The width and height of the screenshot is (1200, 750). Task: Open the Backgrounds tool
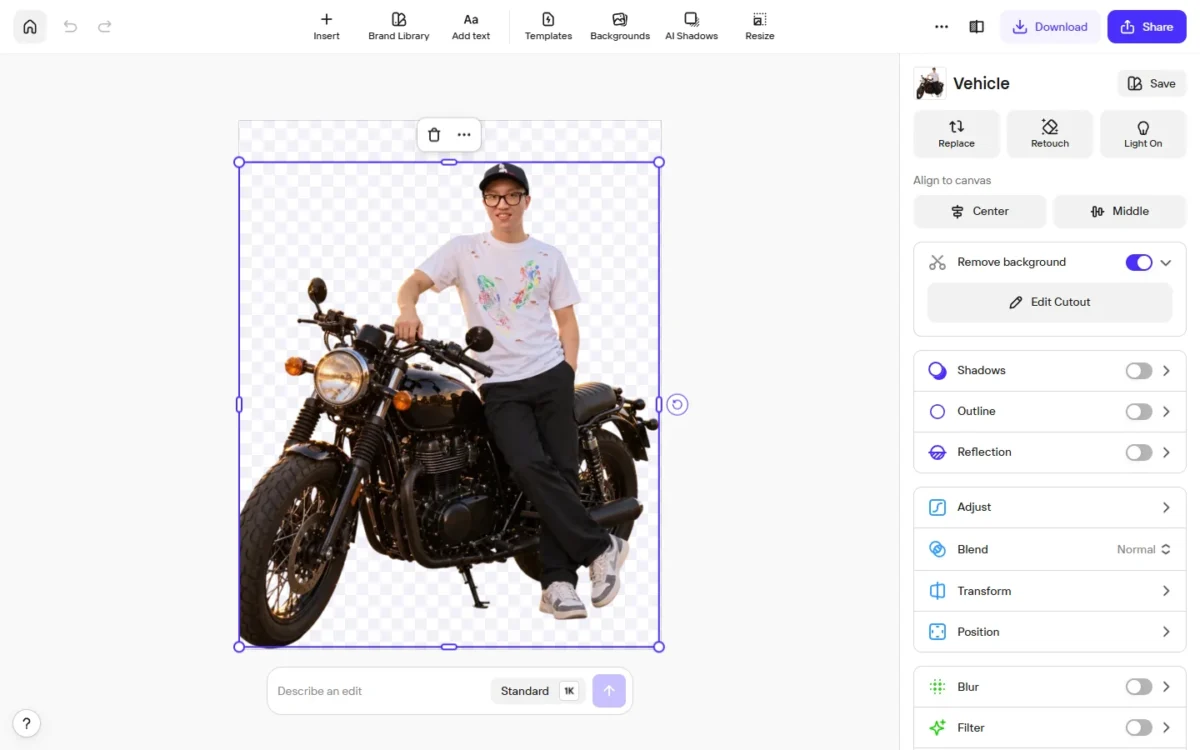620,27
